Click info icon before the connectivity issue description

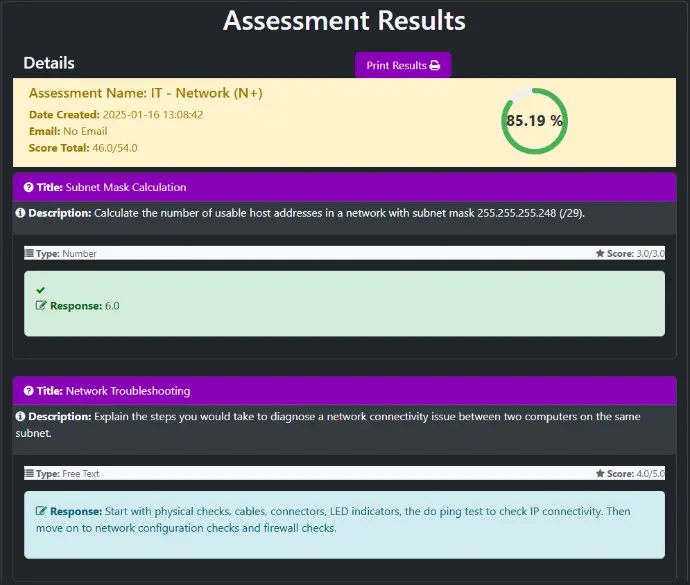(x=20, y=416)
